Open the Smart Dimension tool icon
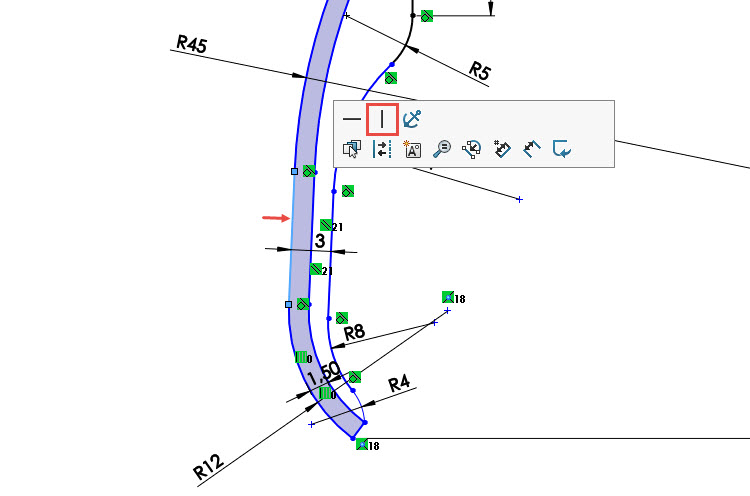 coord(502,149)
